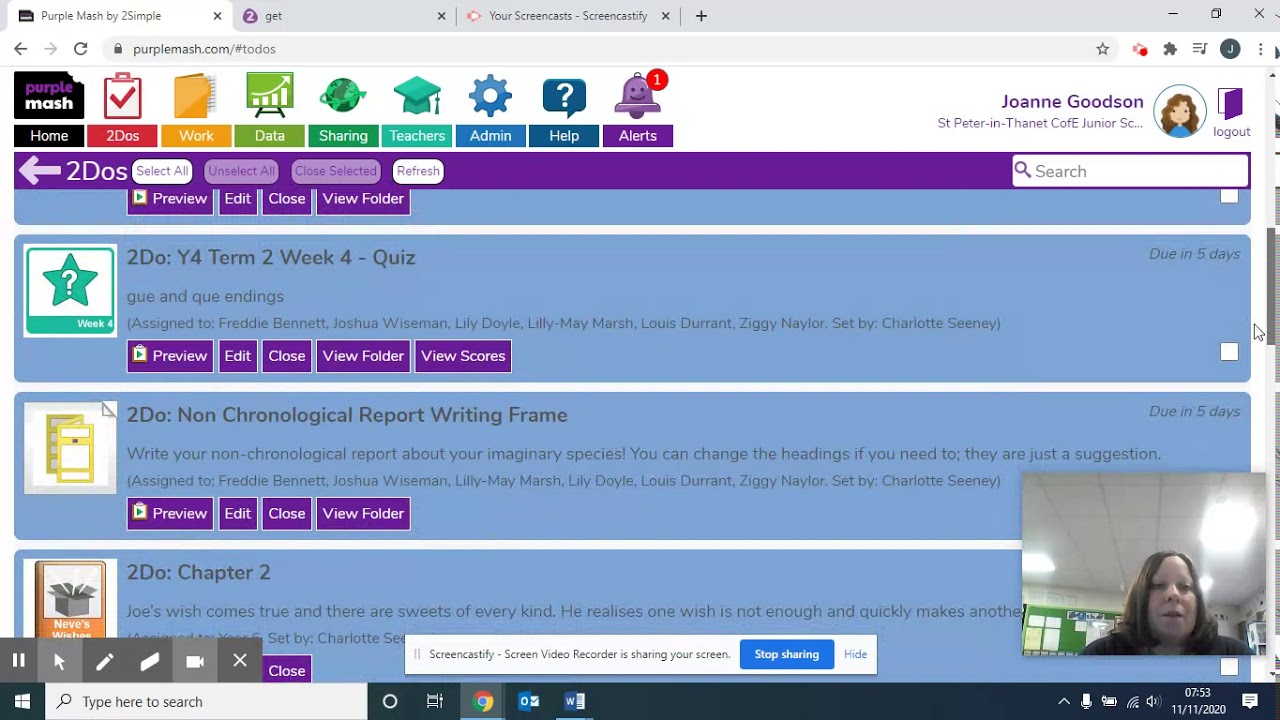The image size is (1280, 720).
Task: Show hidden system tray icons
Action: [x=1064, y=701]
